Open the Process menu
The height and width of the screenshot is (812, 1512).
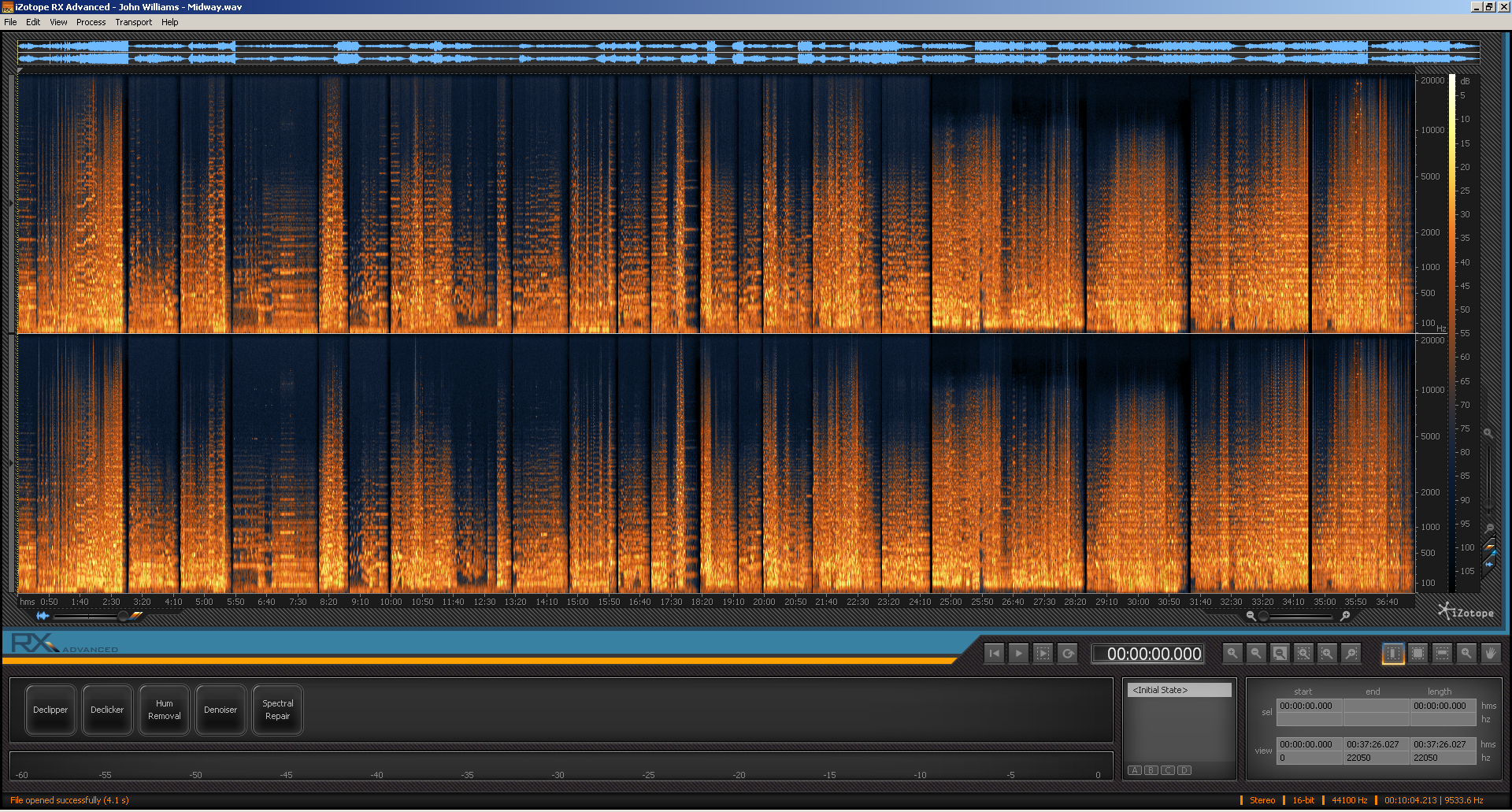[91, 22]
